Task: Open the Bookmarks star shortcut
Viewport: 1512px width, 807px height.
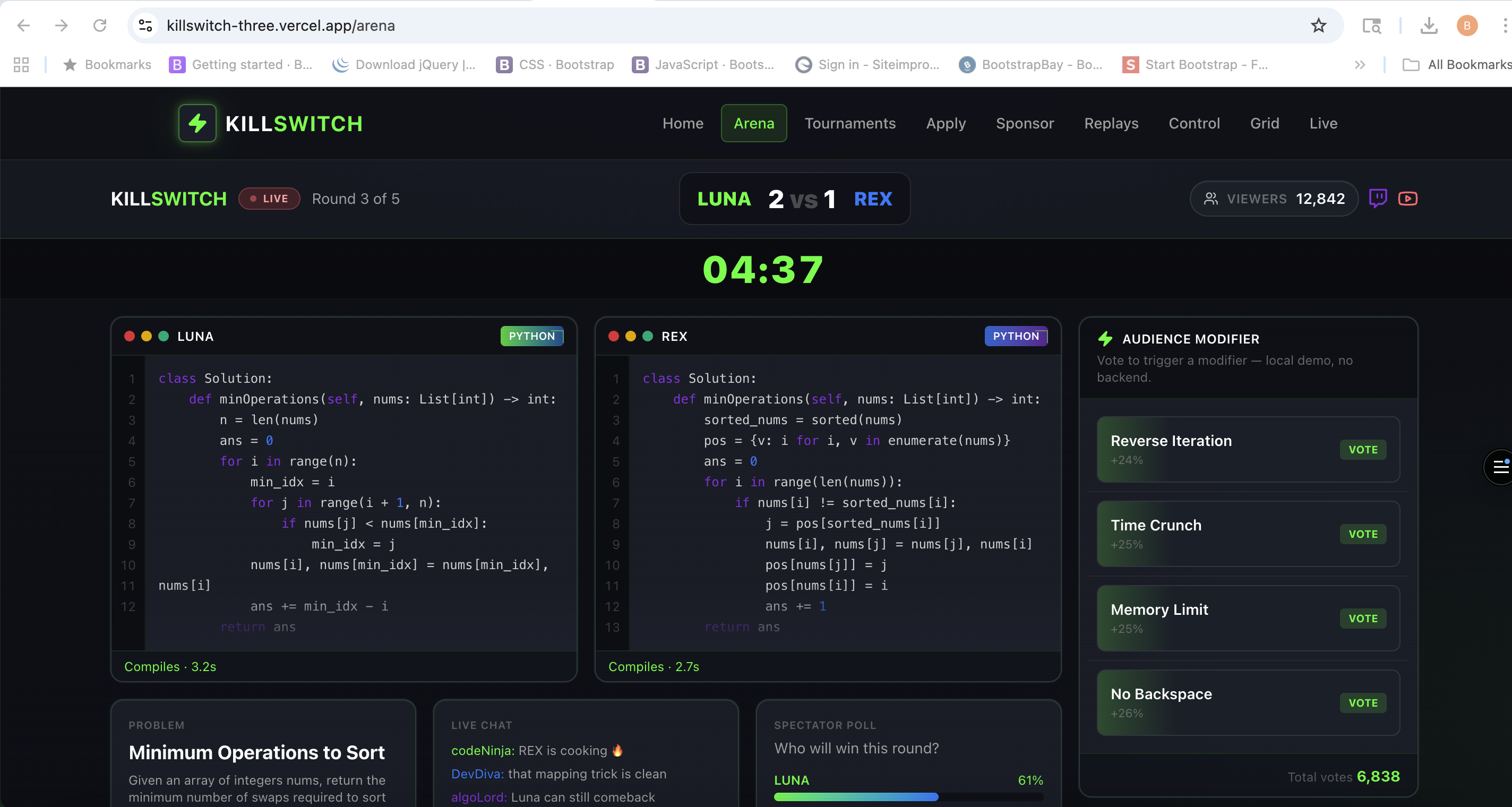Action: (107, 65)
